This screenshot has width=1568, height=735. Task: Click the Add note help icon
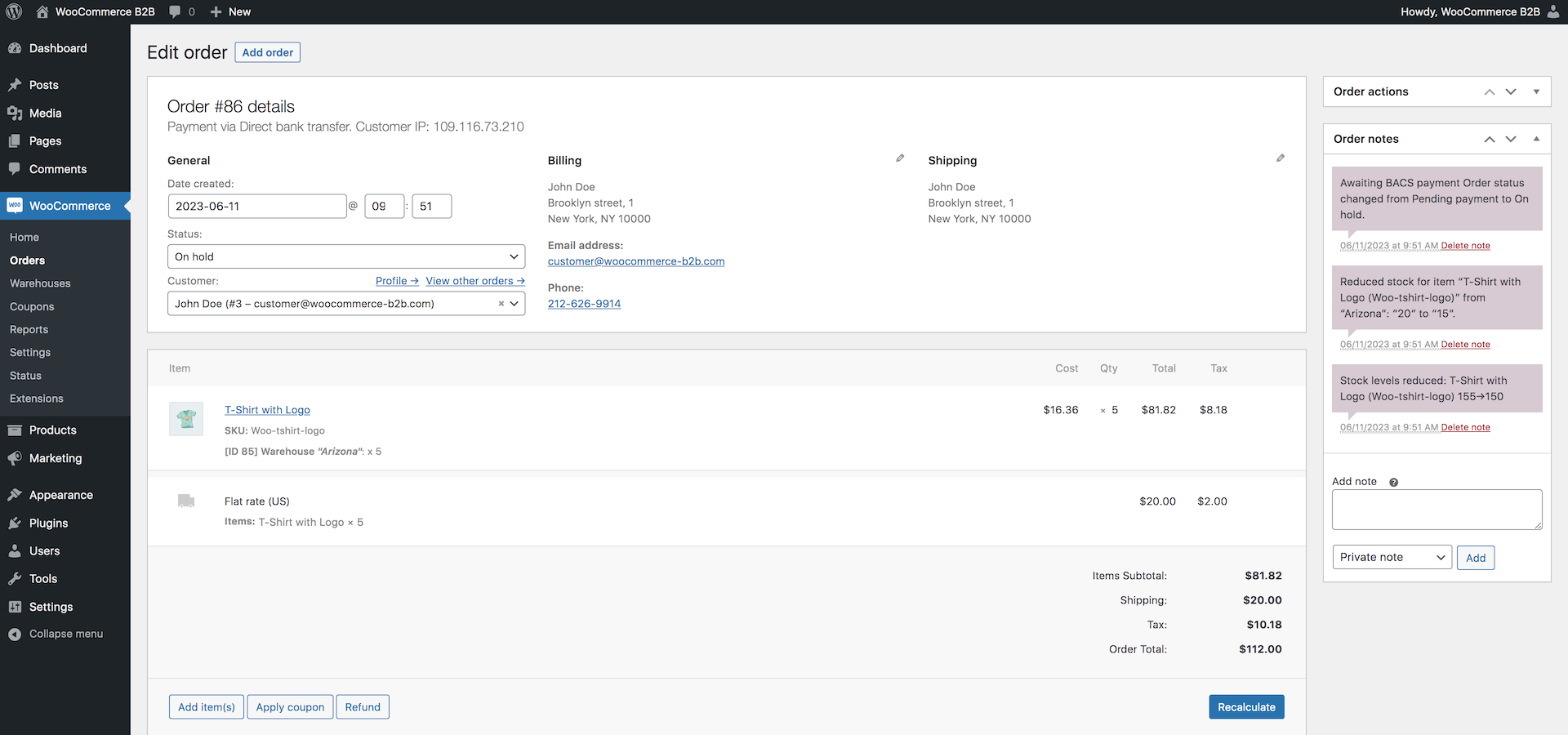[1394, 483]
